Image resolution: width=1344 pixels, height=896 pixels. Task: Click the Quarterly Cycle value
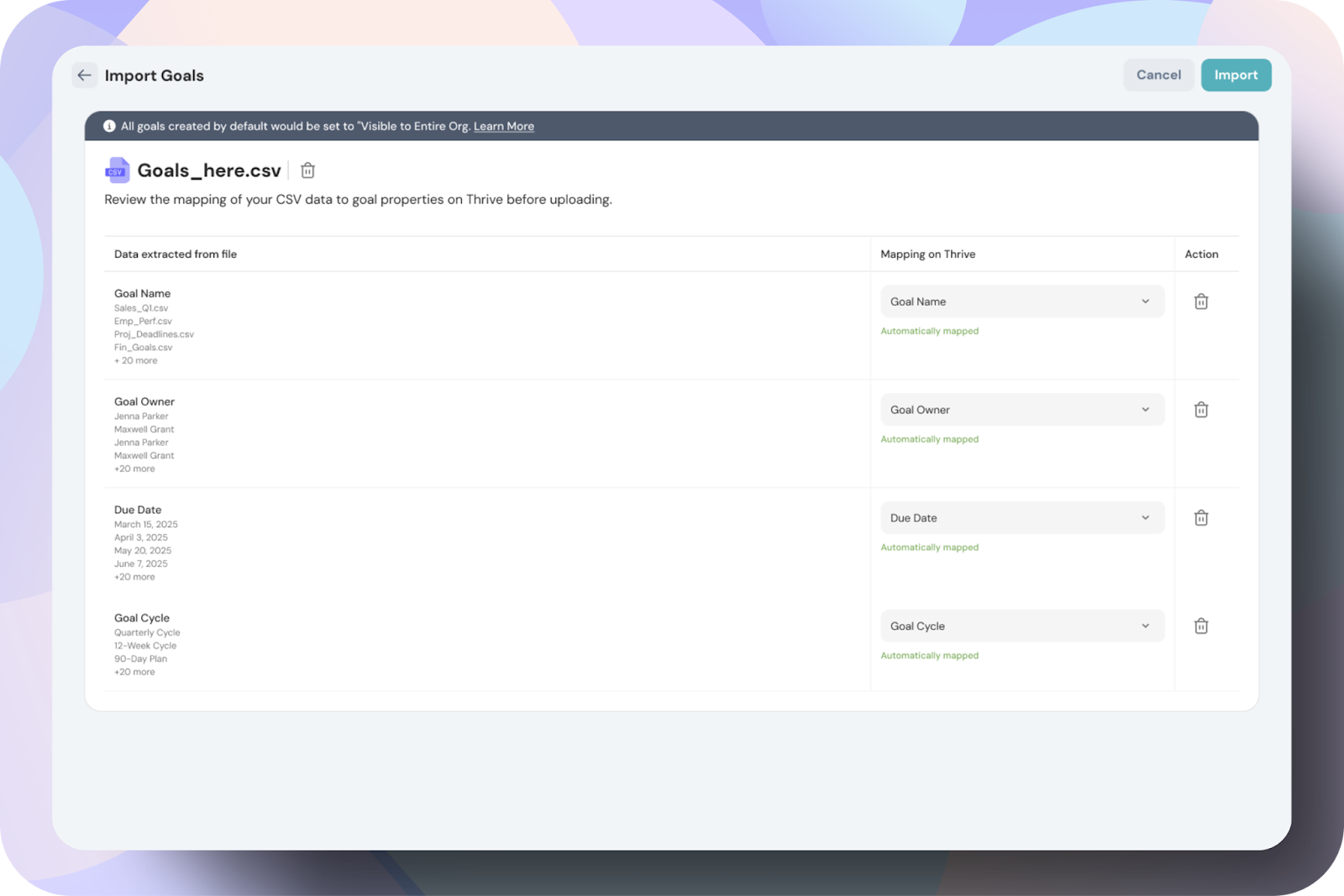[147, 633]
